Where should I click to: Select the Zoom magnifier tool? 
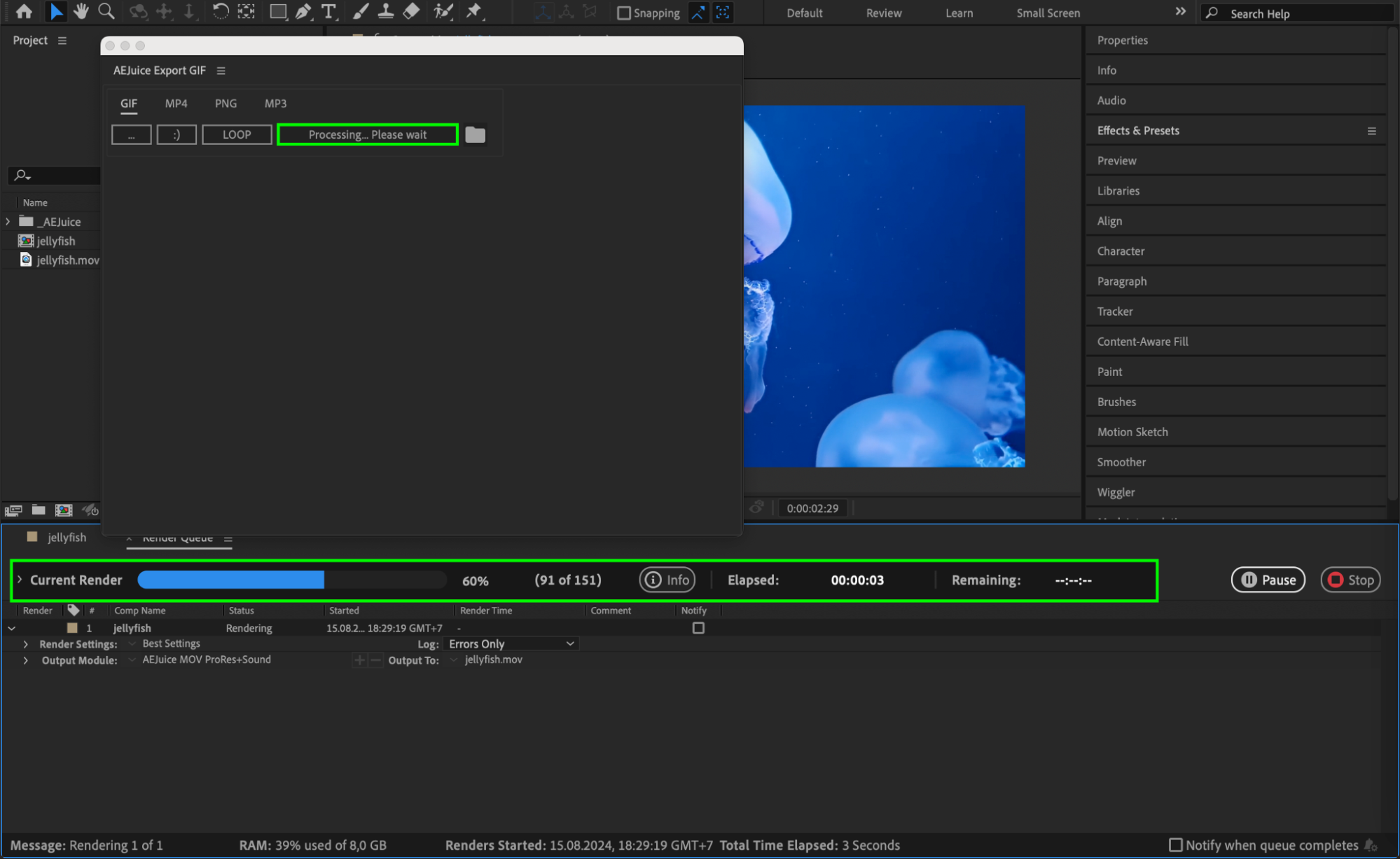click(106, 11)
